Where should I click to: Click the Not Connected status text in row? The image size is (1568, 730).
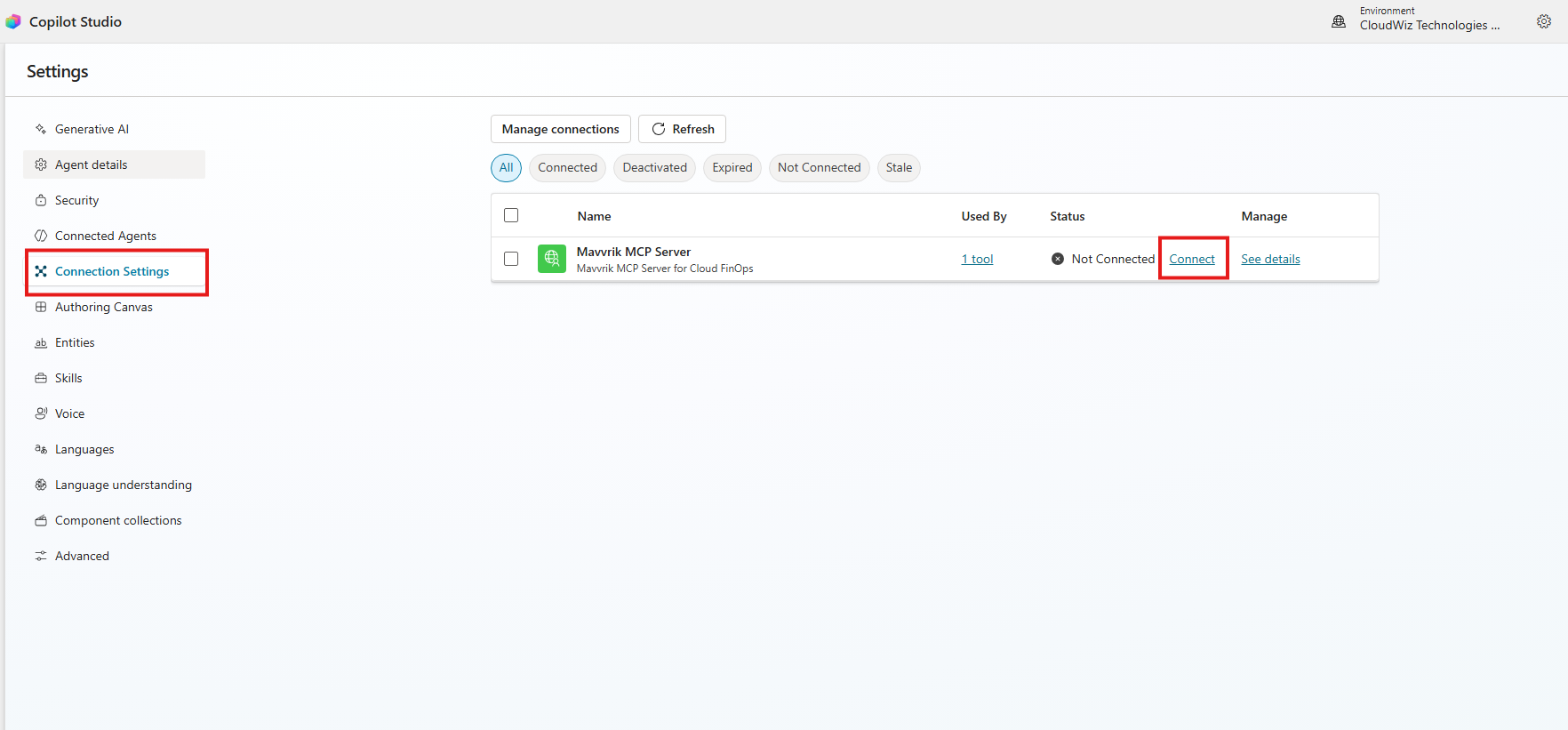pos(1113,259)
